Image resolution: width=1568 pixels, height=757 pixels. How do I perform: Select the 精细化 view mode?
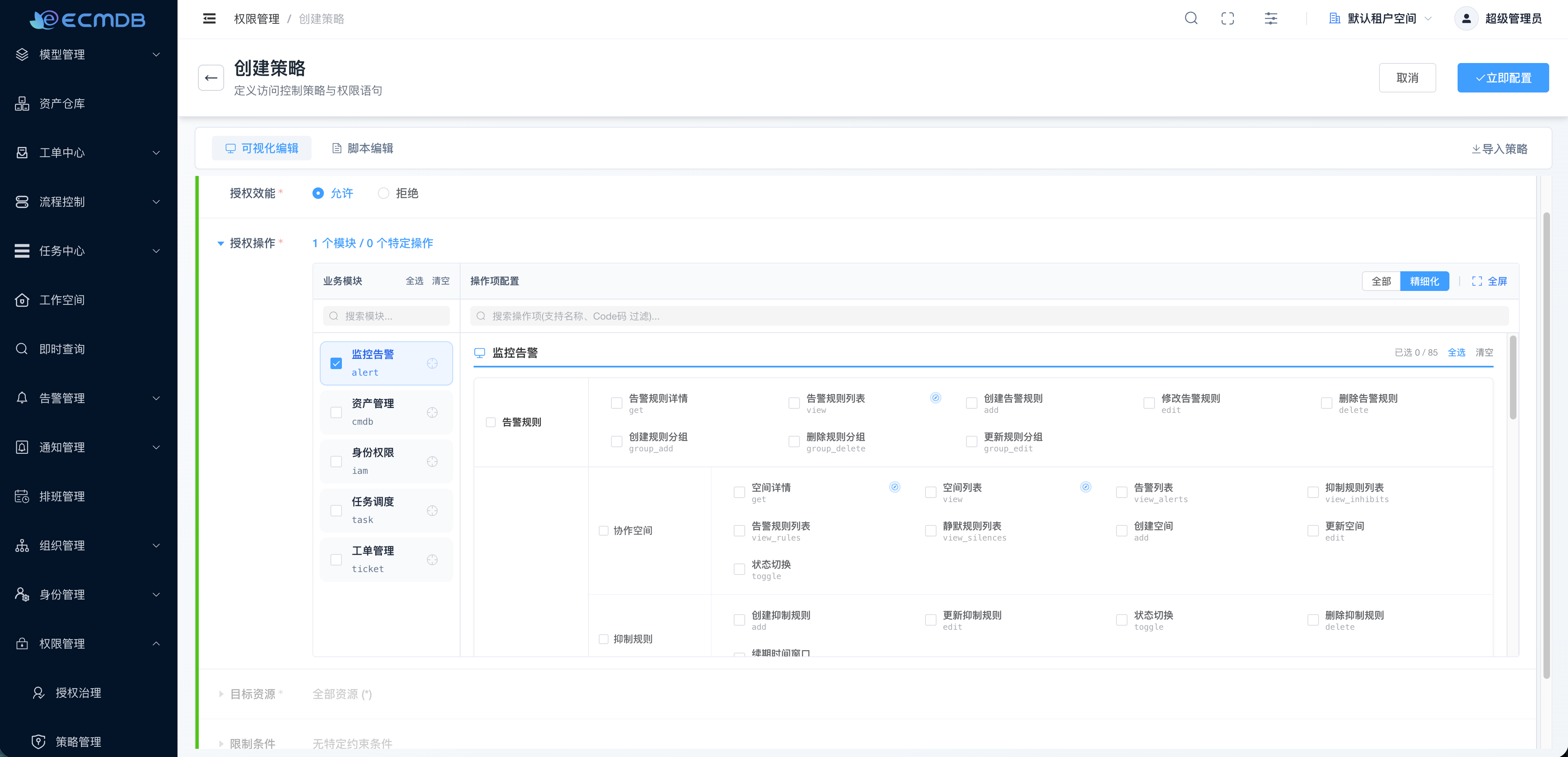[x=1424, y=282]
